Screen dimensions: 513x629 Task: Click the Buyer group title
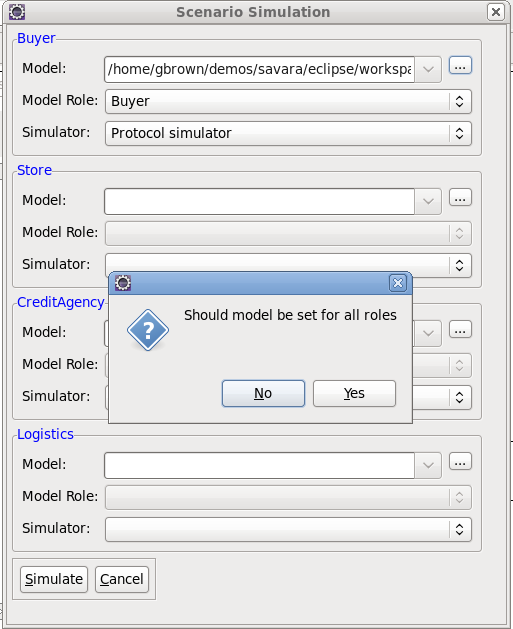coord(36,38)
